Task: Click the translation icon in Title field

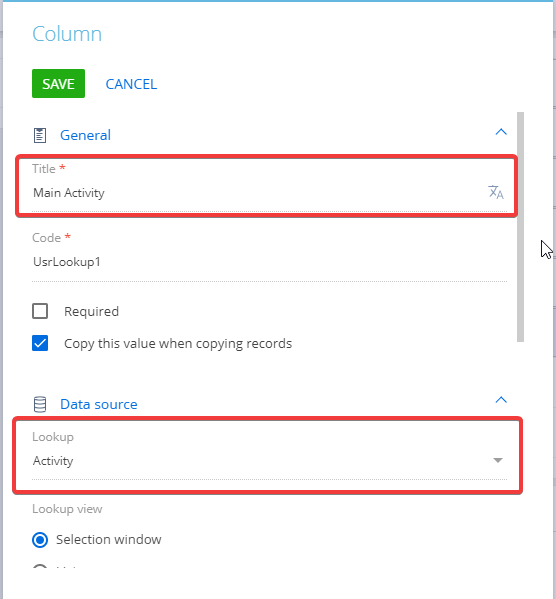Action: pos(496,192)
